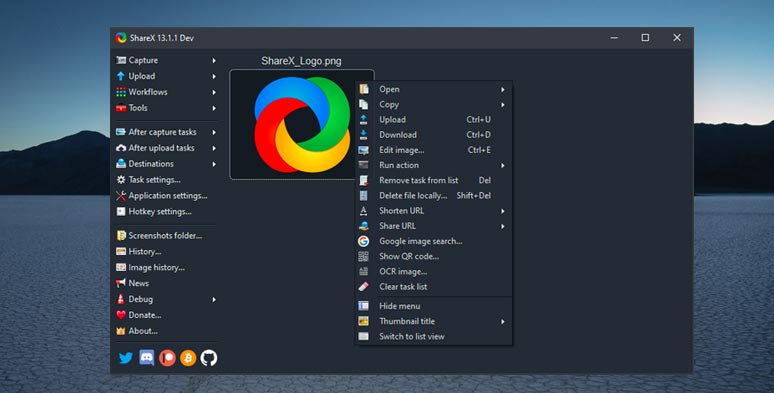
Task: Open History... in sidebar
Action: point(165,251)
